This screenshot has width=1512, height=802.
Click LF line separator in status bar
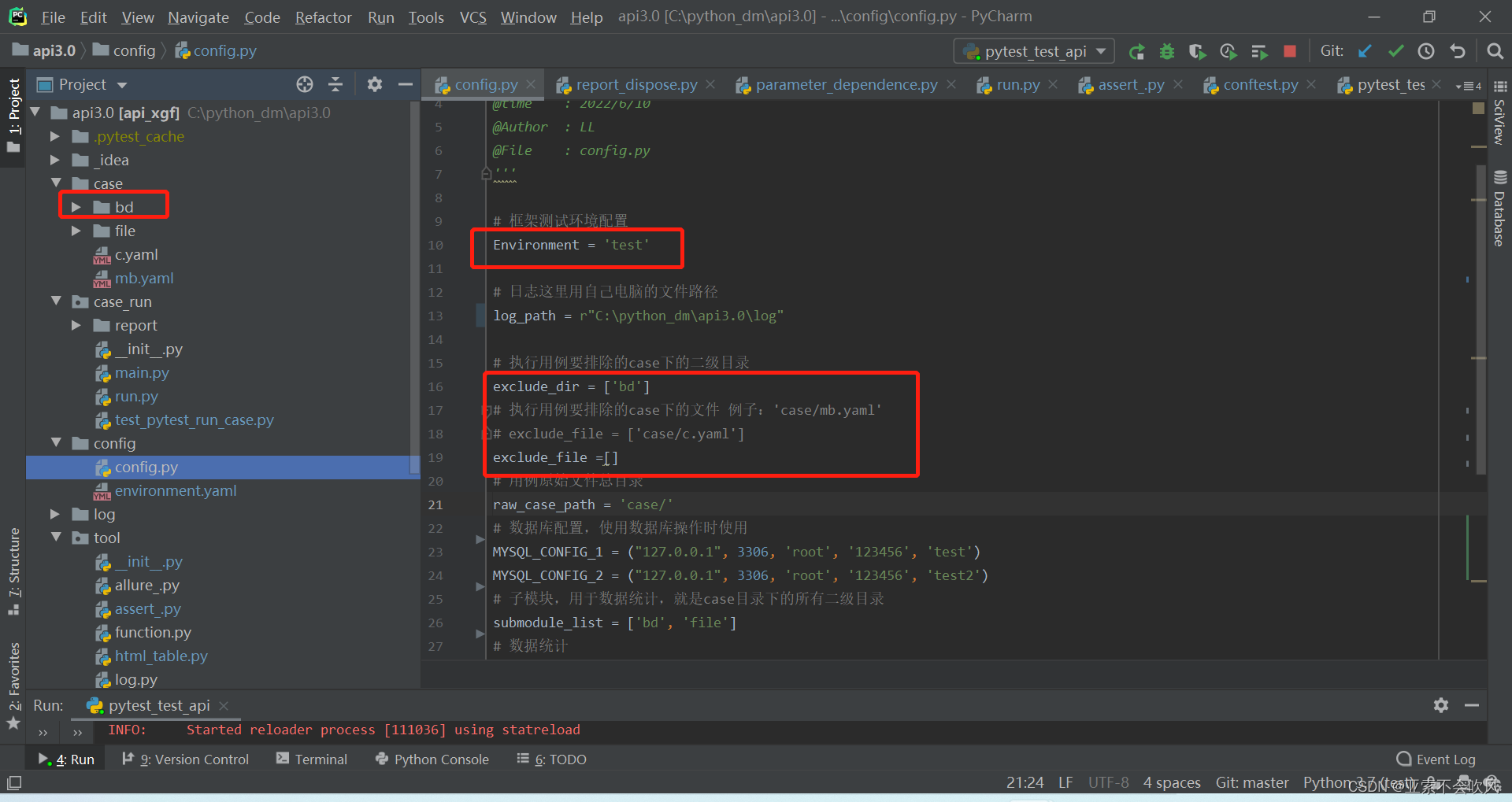(1065, 783)
